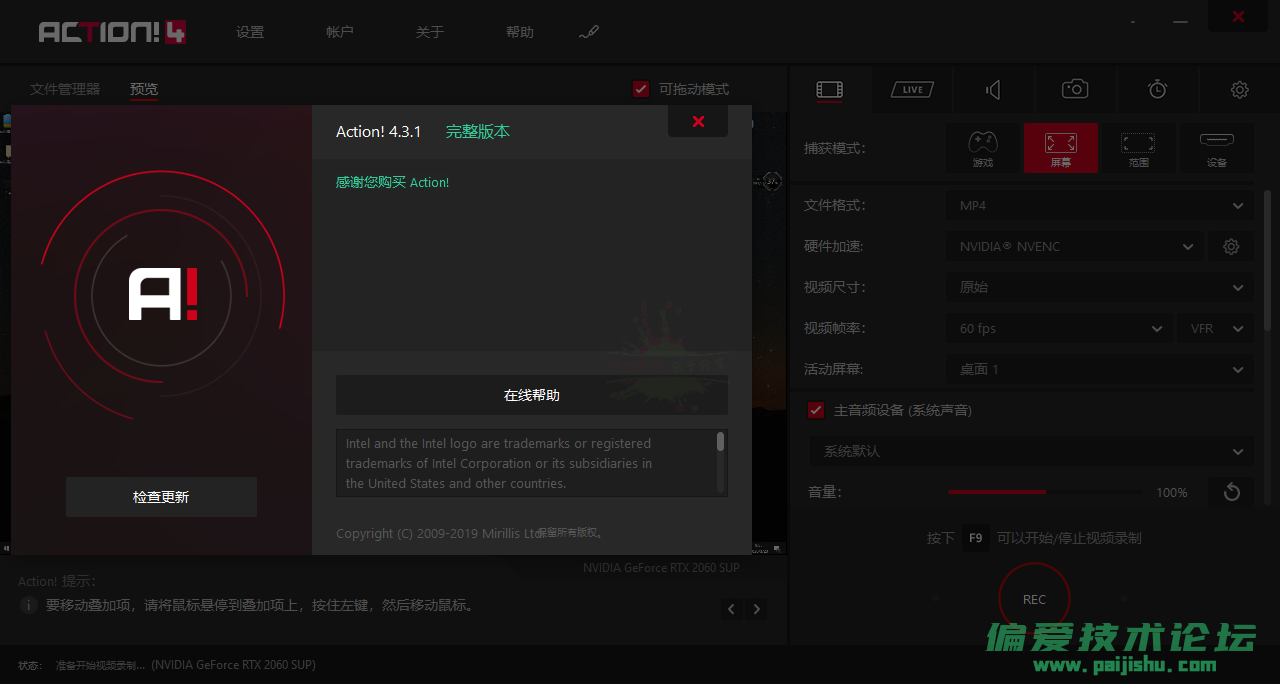Select the game (游戏) capture mode
Image resolution: width=1280 pixels, height=684 pixels.
983,148
